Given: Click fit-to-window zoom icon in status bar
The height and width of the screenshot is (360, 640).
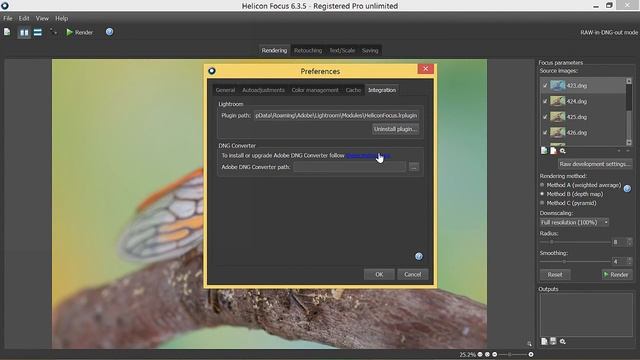Looking at the screenshot, I should click(487, 354).
